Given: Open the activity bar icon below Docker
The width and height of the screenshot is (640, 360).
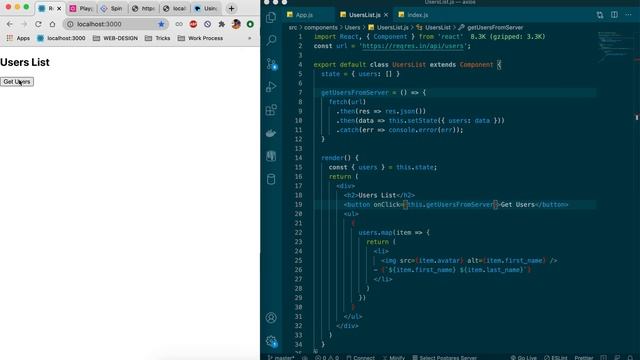Looking at the screenshot, I should 271,156.
